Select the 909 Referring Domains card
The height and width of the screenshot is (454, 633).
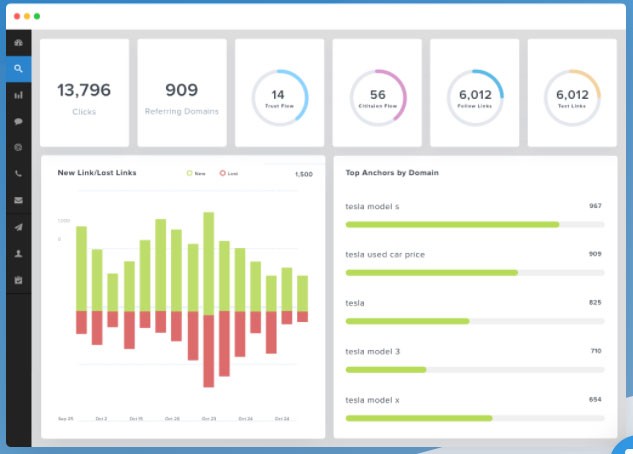182,93
